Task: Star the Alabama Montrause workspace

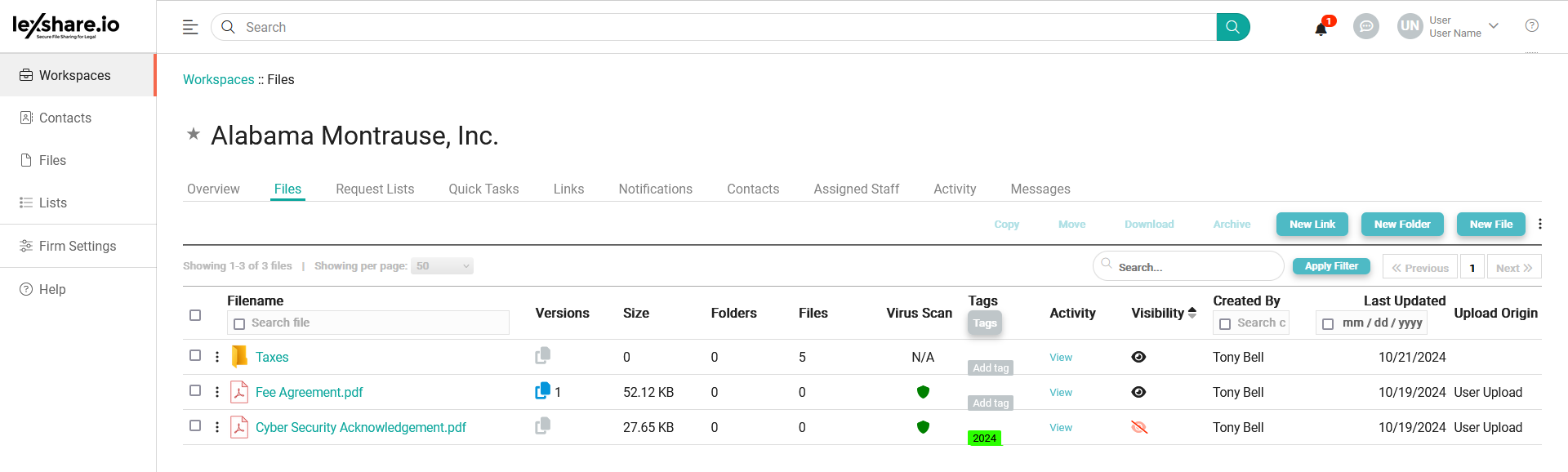Action: click(x=194, y=134)
